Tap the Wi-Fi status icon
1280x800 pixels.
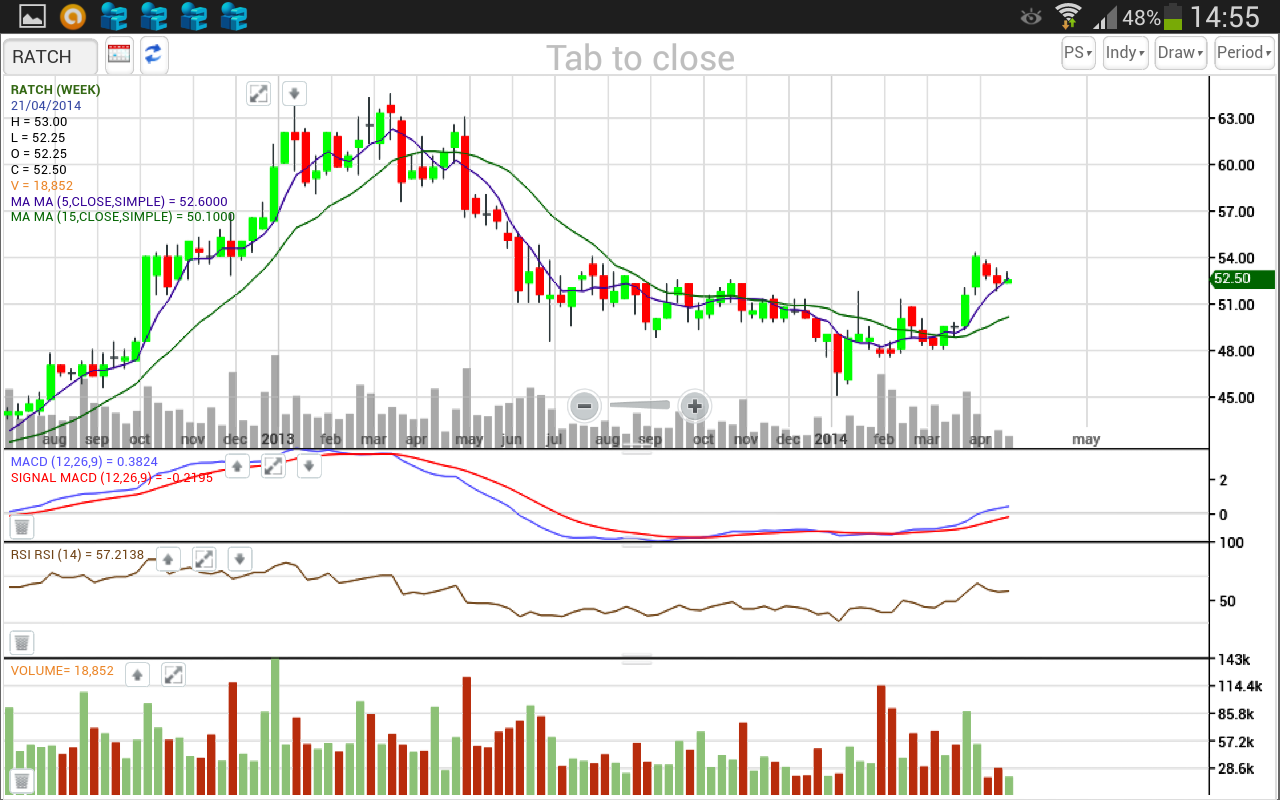(1069, 16)
